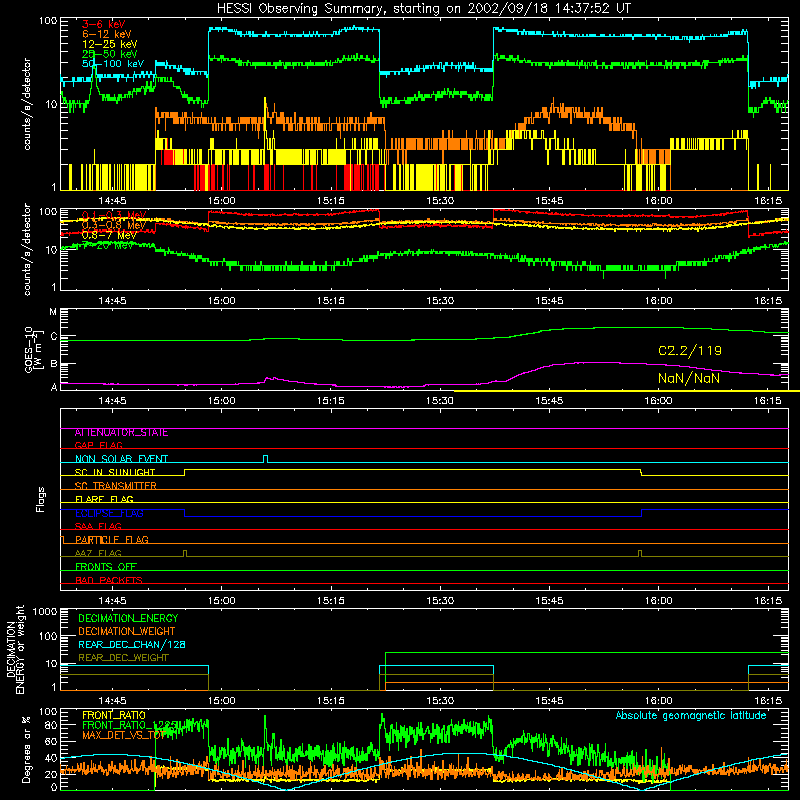Click the green 7-20 MeV legend label
Screen dimensions: 800x800
pos(108,245)
